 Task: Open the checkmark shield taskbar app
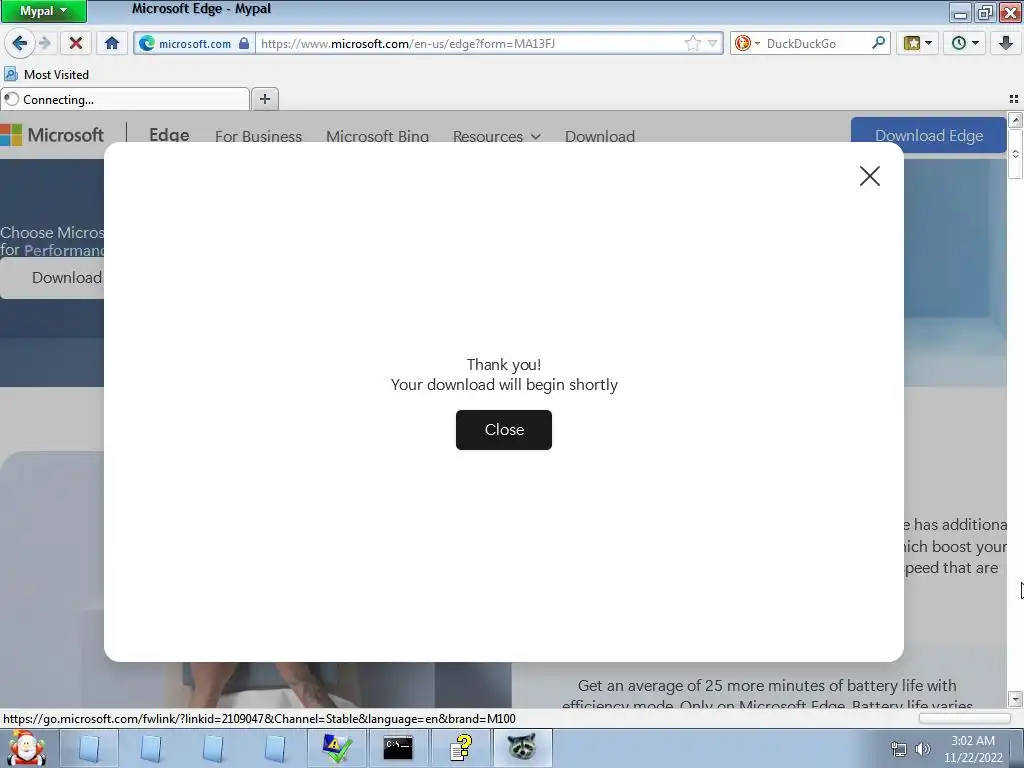[x=337, y=748]
